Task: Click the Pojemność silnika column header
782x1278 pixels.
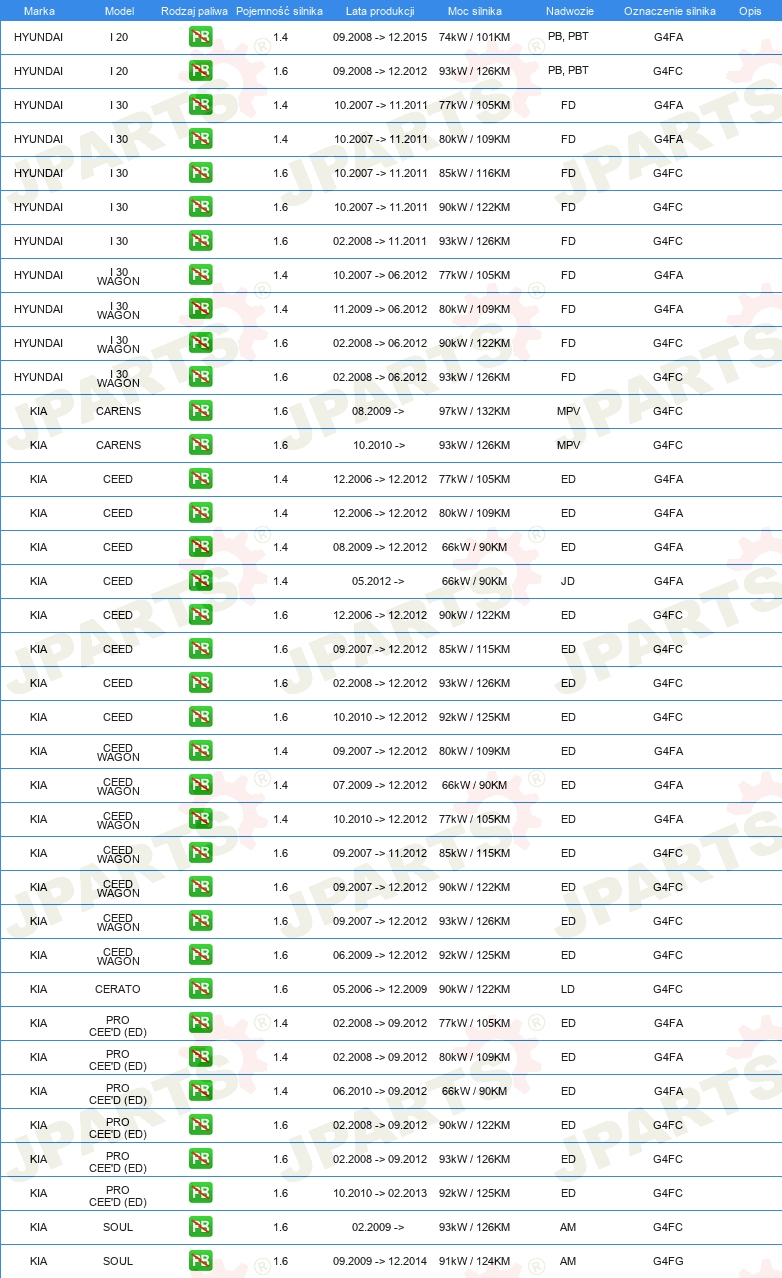Action: click(279, 10)
